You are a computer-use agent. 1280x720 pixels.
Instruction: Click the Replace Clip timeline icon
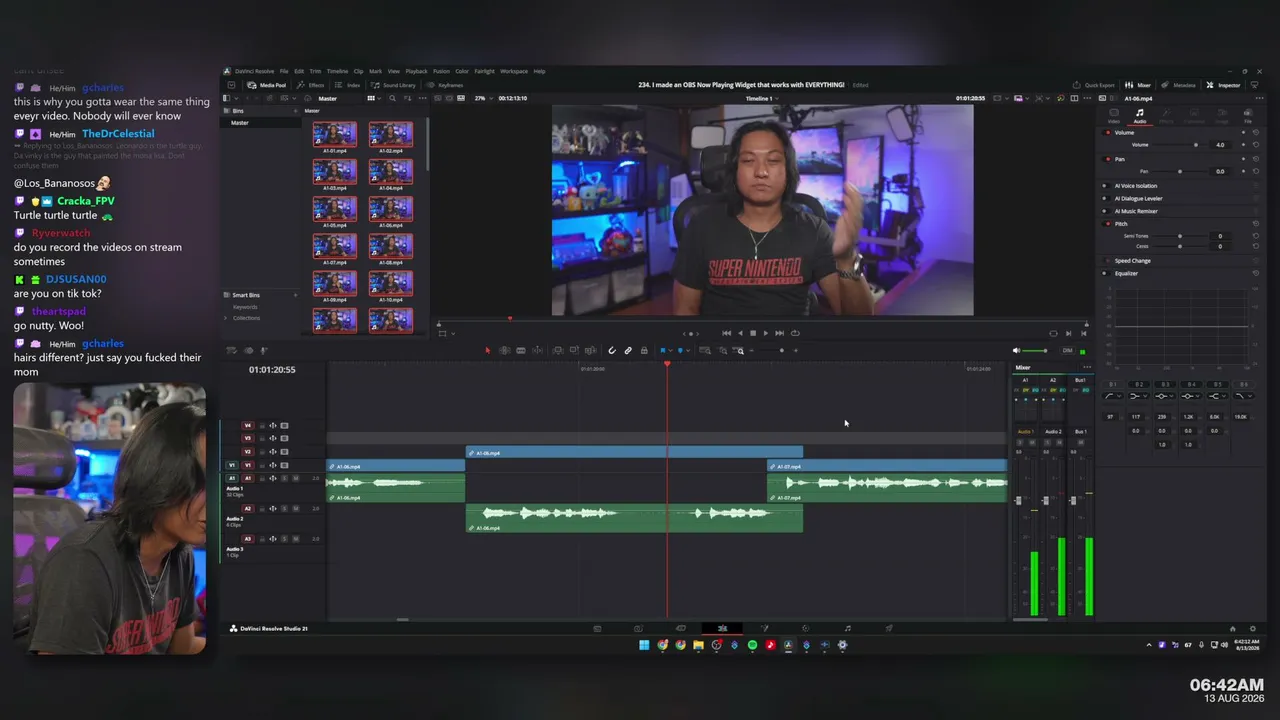tap(590, 351)
